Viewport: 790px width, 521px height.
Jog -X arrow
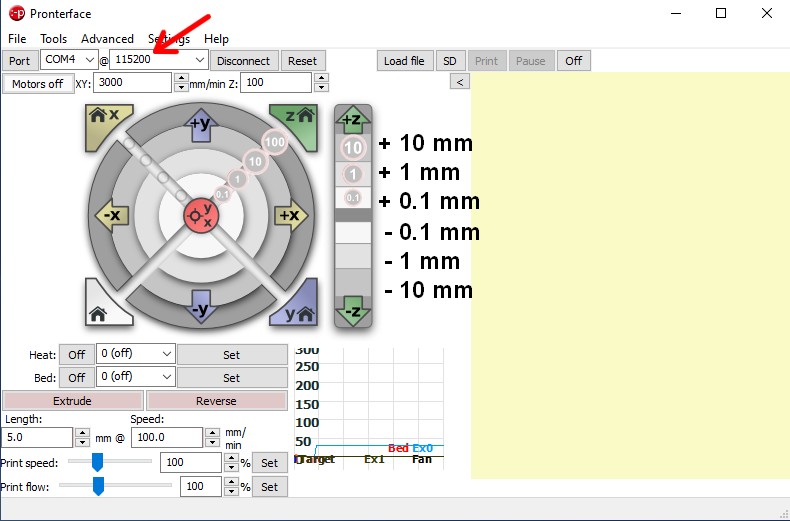click(x=112, y=215)
